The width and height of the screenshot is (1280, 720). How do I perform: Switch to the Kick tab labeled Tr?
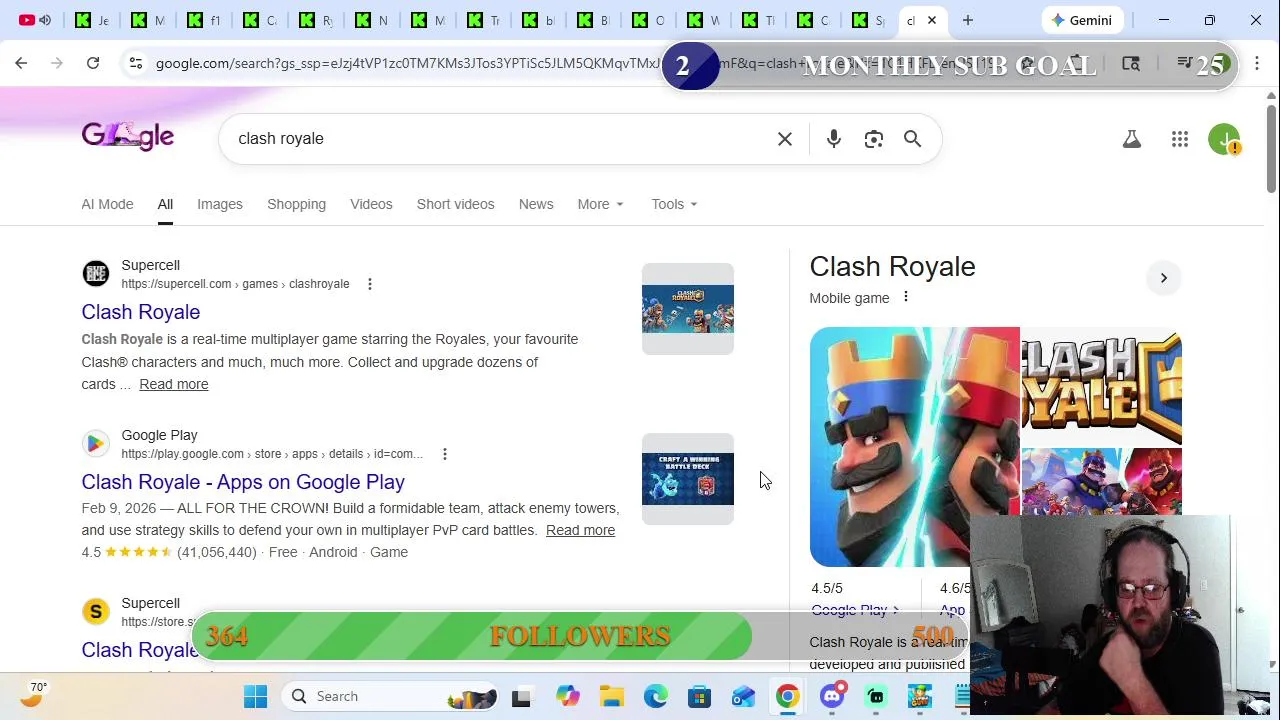click(484, 20)
